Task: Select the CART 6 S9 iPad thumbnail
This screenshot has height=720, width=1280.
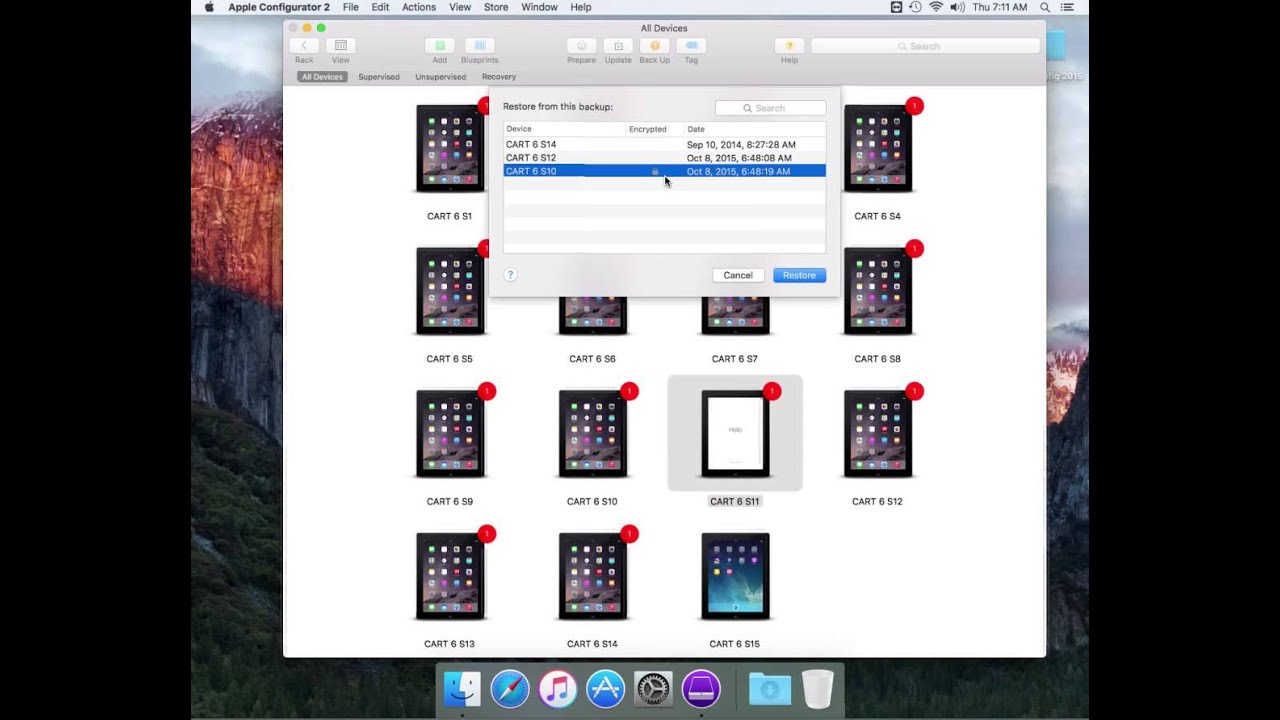Action: click(x=450, y=434)
